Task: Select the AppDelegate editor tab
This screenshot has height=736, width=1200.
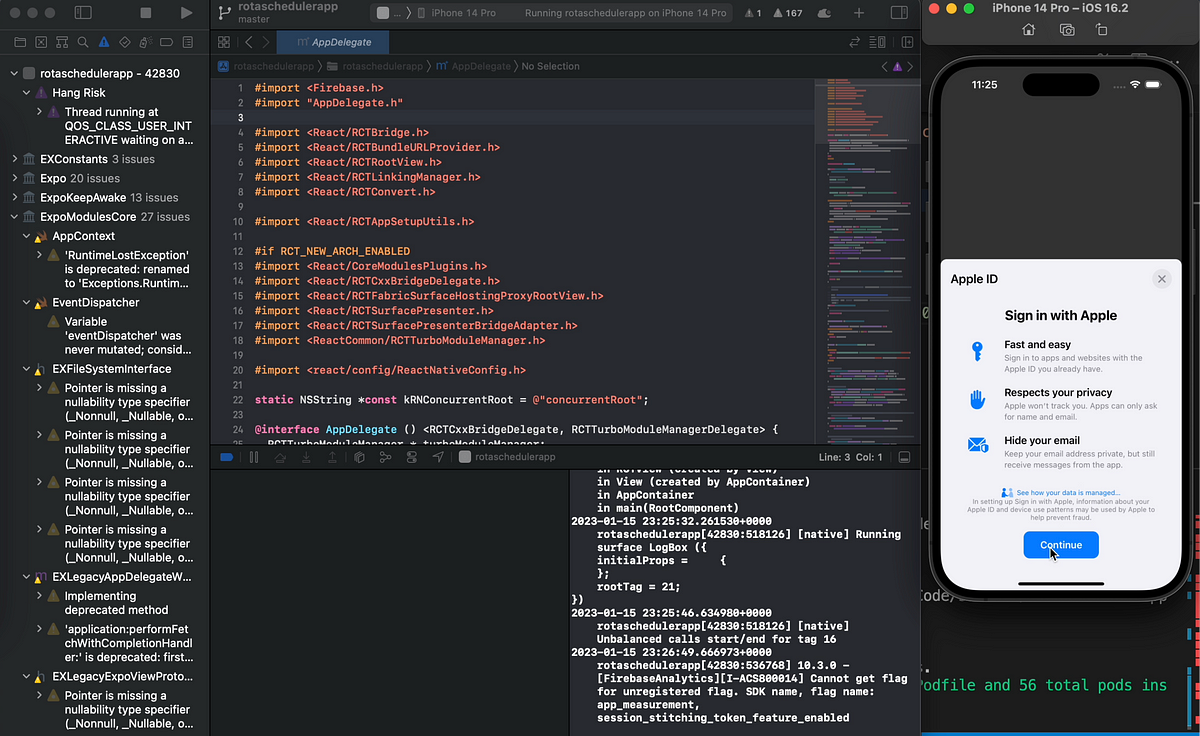Action: (x=333, y=42)
